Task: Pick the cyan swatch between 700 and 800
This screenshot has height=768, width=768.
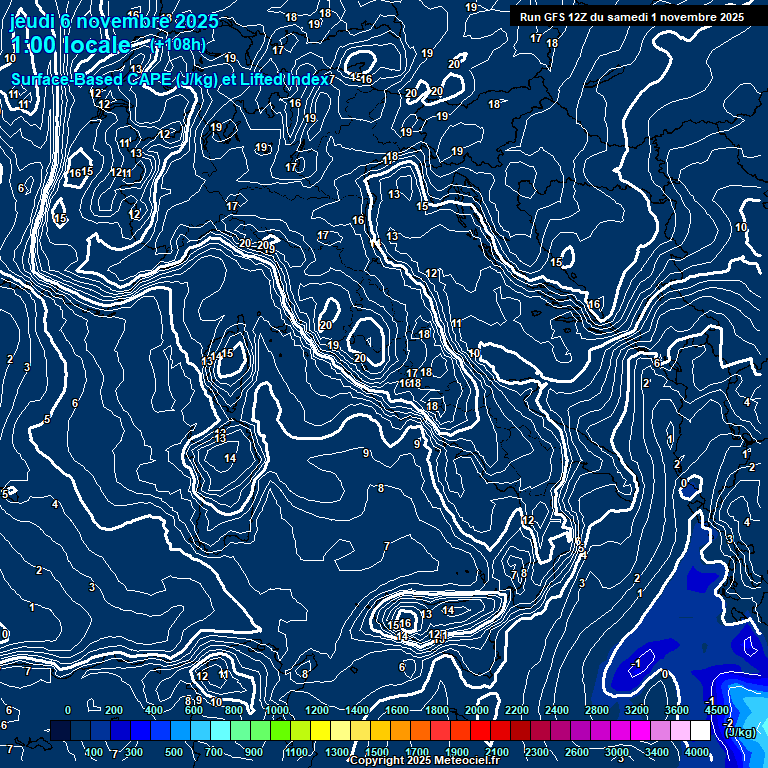Action: (220, 730)
